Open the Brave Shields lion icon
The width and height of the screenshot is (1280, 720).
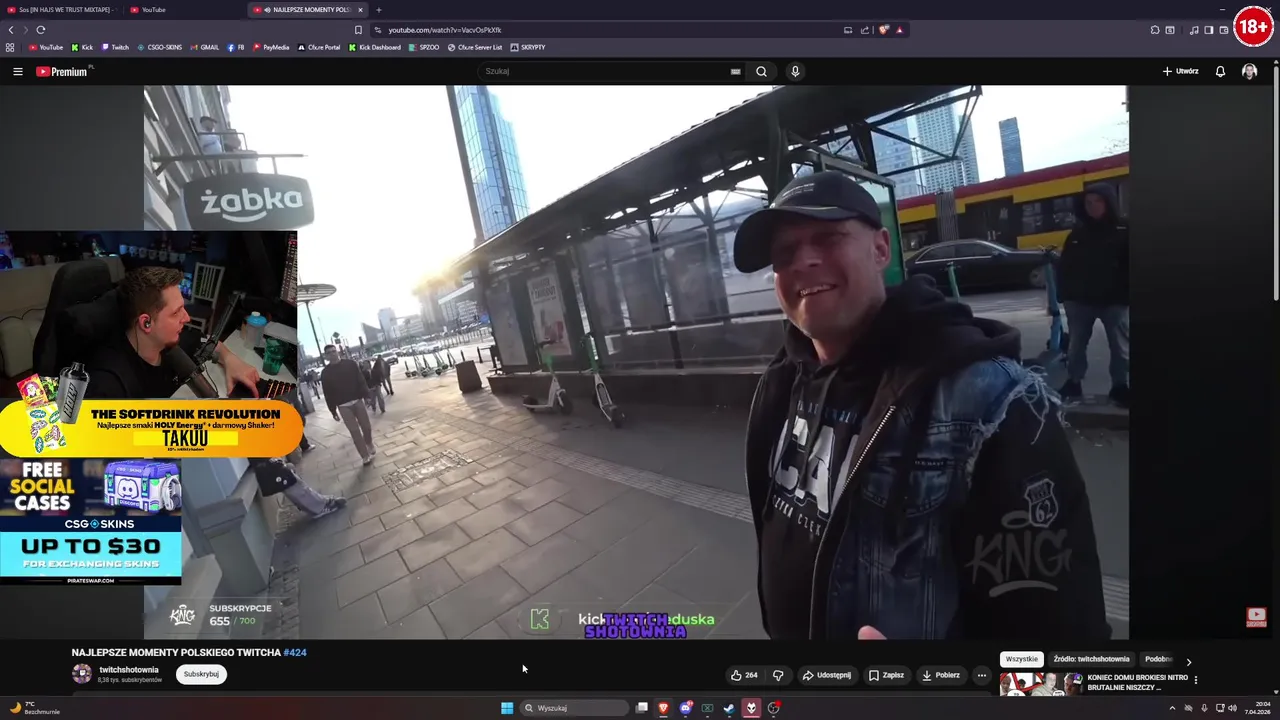(x=883, y=30)
